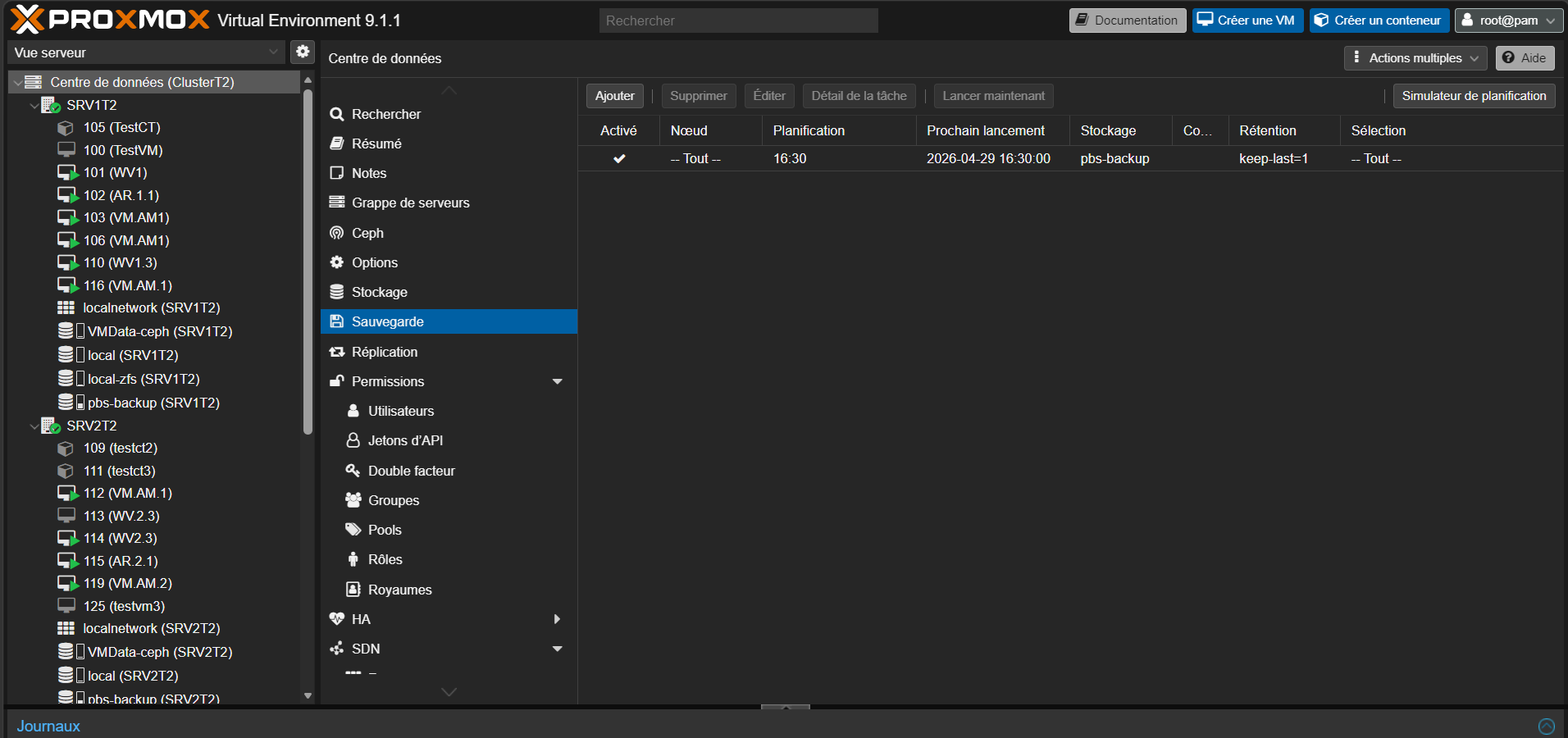Collapse the SRV2T2 node in the tree
The image size is (1568, 738).
(34, 426)
